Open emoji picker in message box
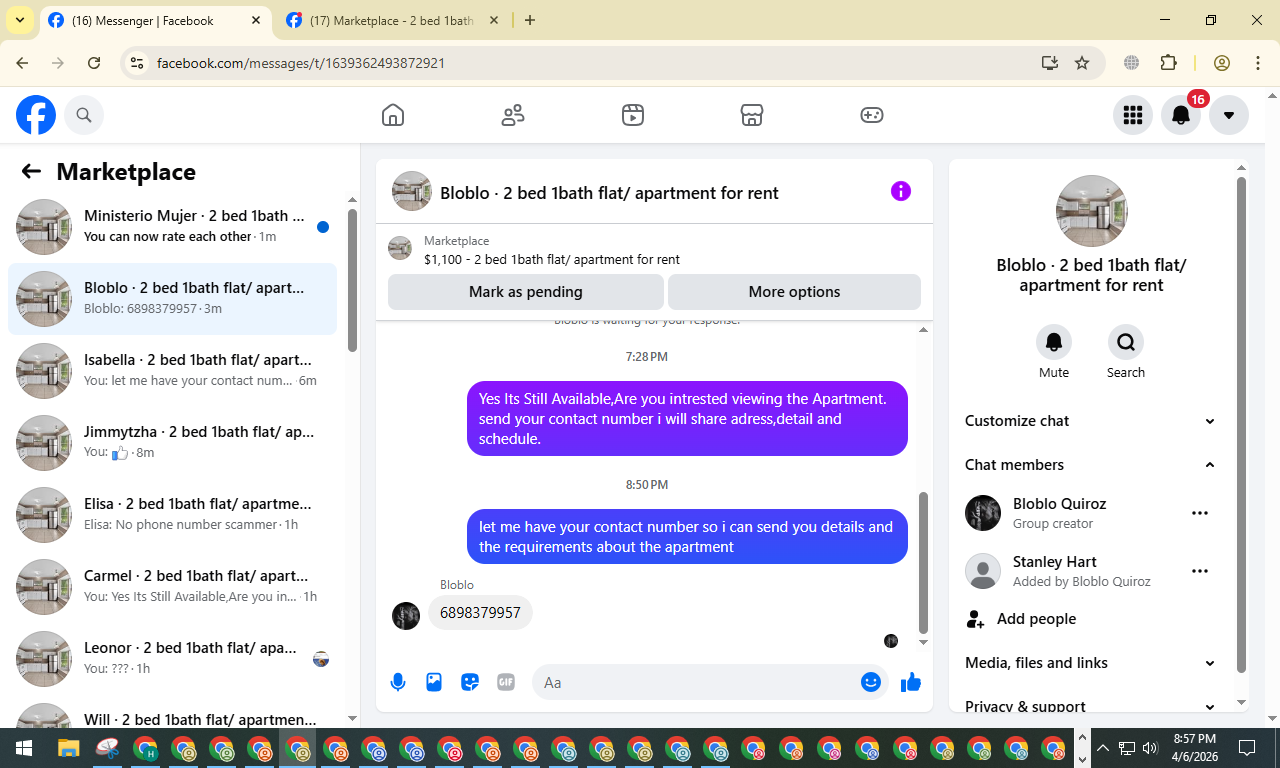The width and height of the screenshot is (1280, 768). (871, 682)
